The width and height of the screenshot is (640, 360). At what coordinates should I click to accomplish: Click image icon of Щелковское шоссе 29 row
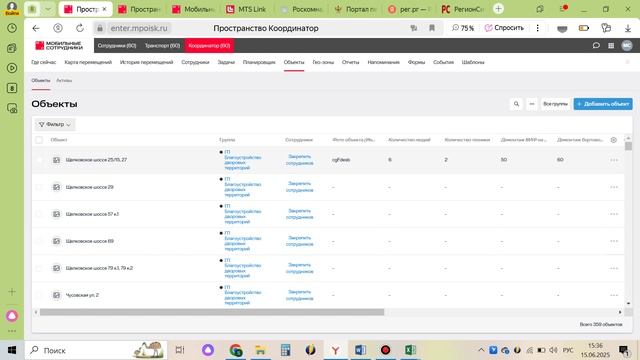(x=56, y=187)
